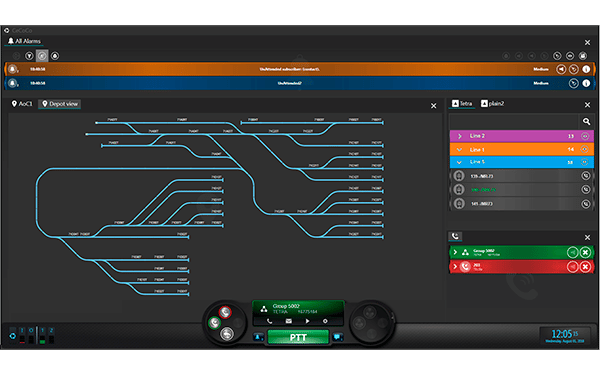Call subscriber from the blue alarm row
Viewport: 600px width, 375px height.
click(x=573, y=83)
